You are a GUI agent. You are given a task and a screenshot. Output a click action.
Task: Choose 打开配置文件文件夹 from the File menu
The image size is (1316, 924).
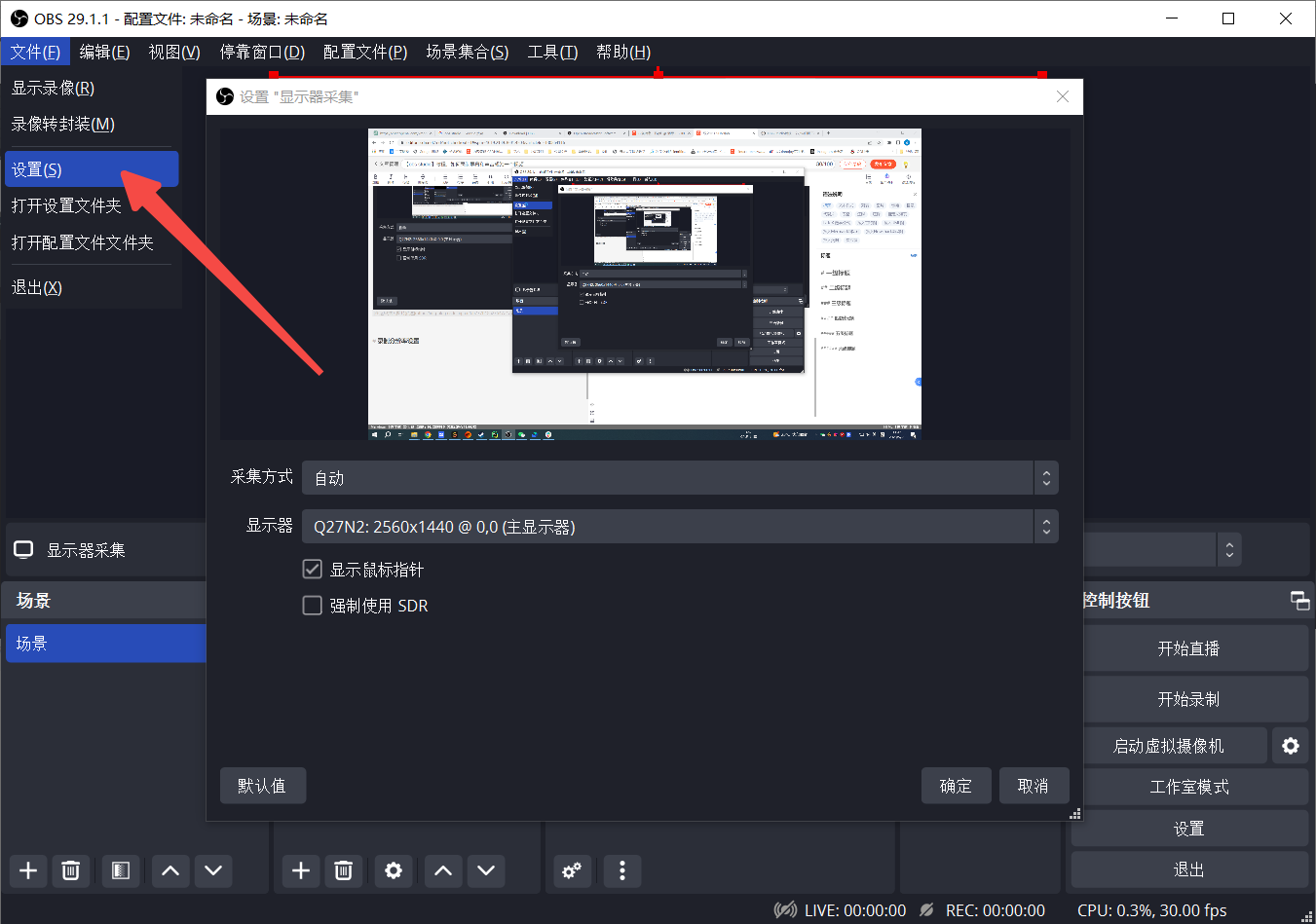point(92,242)
